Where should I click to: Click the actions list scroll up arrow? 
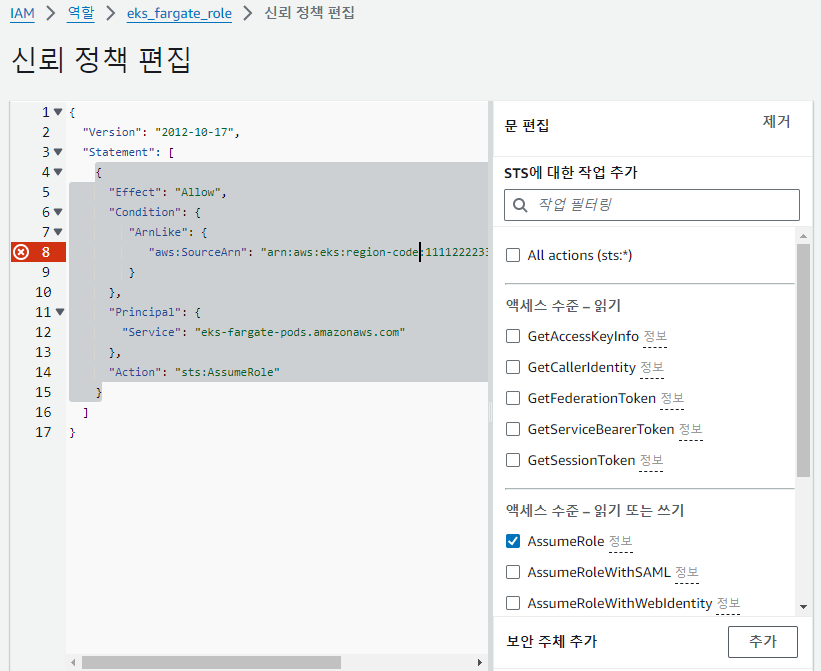click(x=803, y=237)
